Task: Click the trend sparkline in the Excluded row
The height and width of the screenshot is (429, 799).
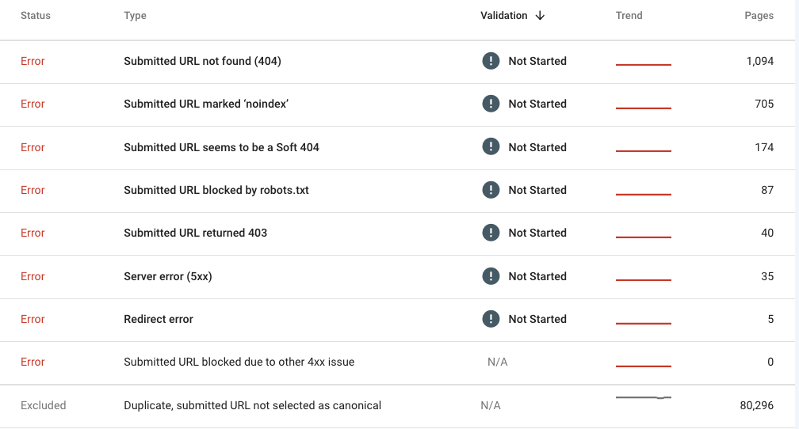Action: pos(644,397)
